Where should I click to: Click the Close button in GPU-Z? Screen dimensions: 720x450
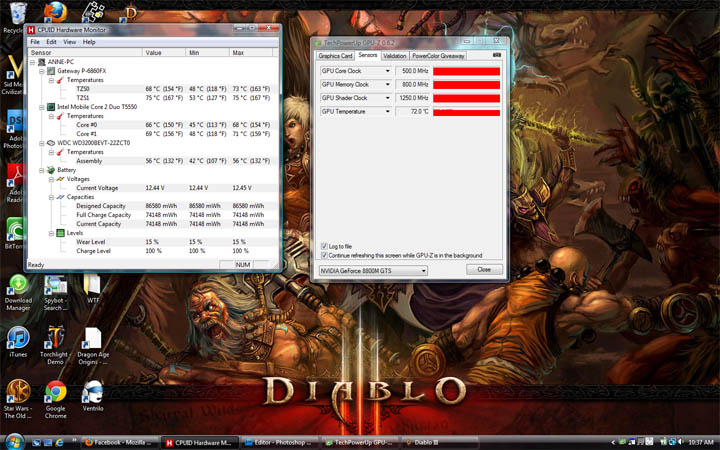[484, 270]
